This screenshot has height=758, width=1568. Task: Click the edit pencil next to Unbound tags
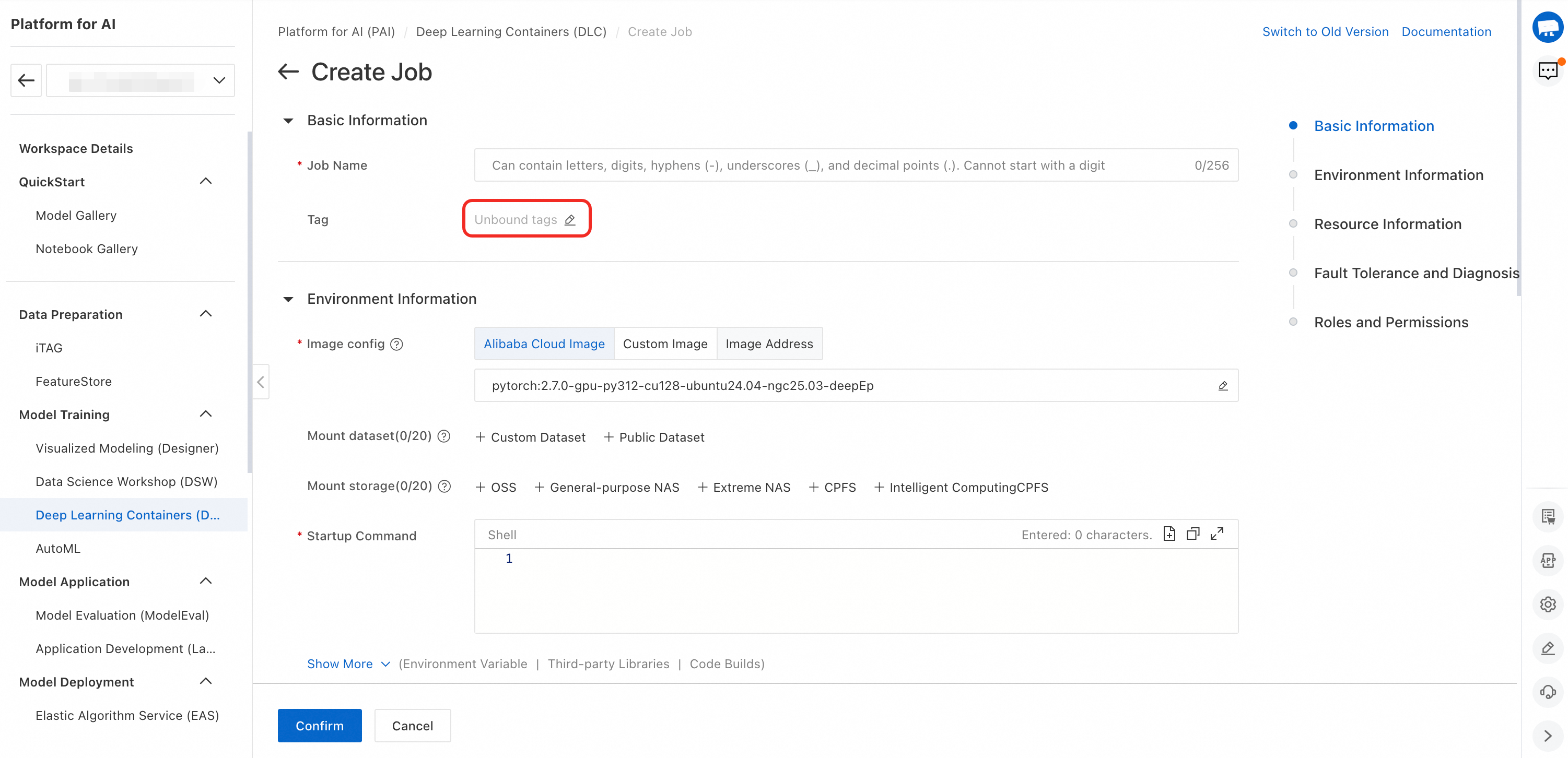pyautogui.click(x=570, y=220)
